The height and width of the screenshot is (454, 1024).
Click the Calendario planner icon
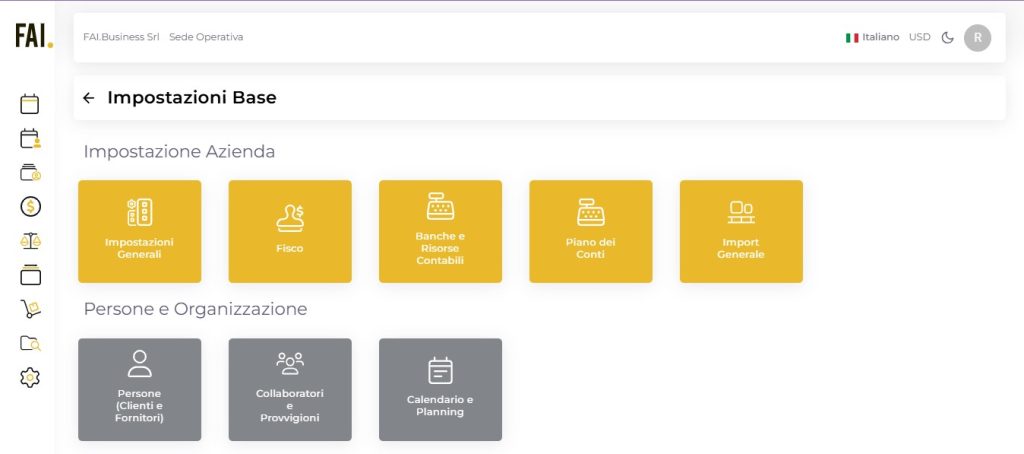[440, 370]
